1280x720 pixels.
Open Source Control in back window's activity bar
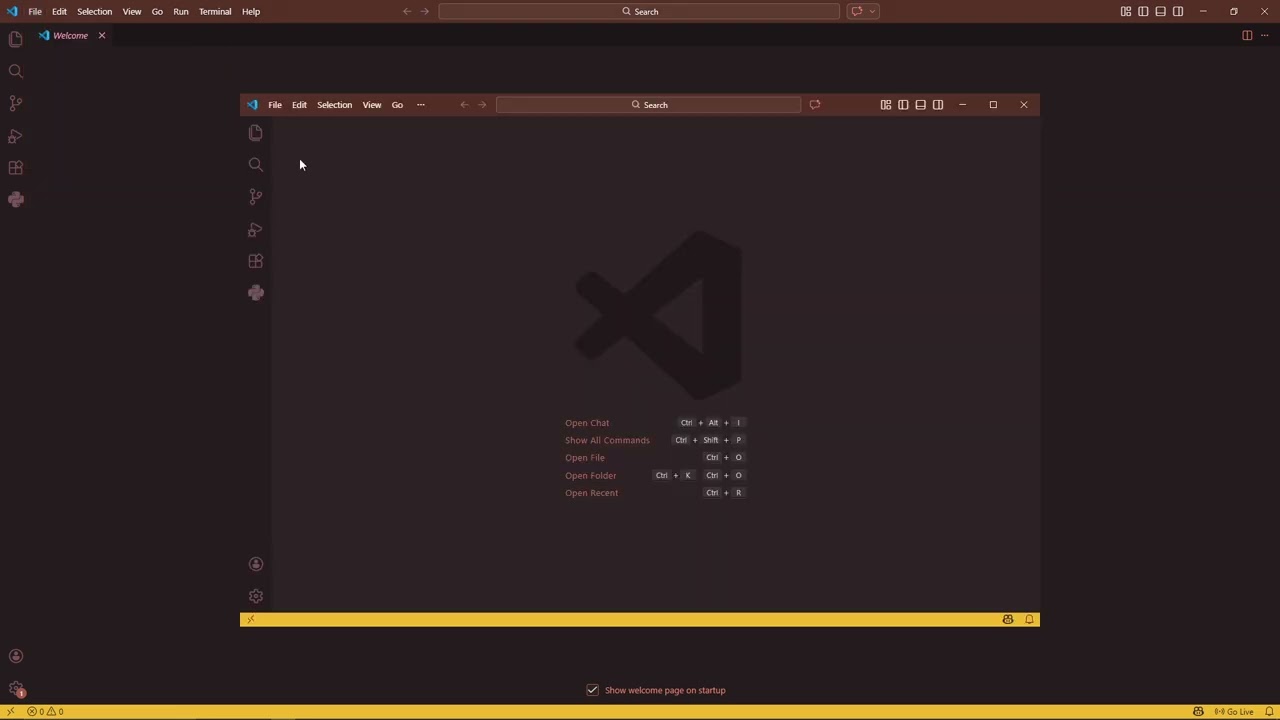coord(15,103)
